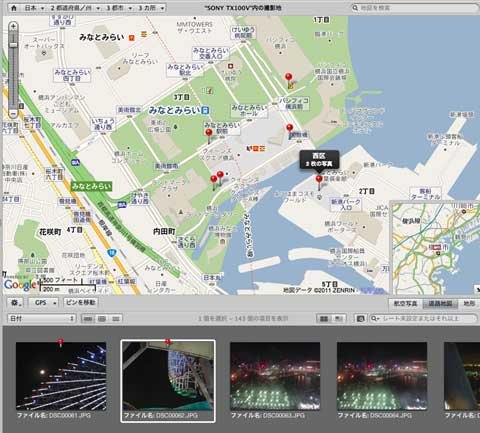Image resolution: width=480 pixels, height=433 pixels.
Task: Switch browser to filmstrip view
Action: click(88, 319)
